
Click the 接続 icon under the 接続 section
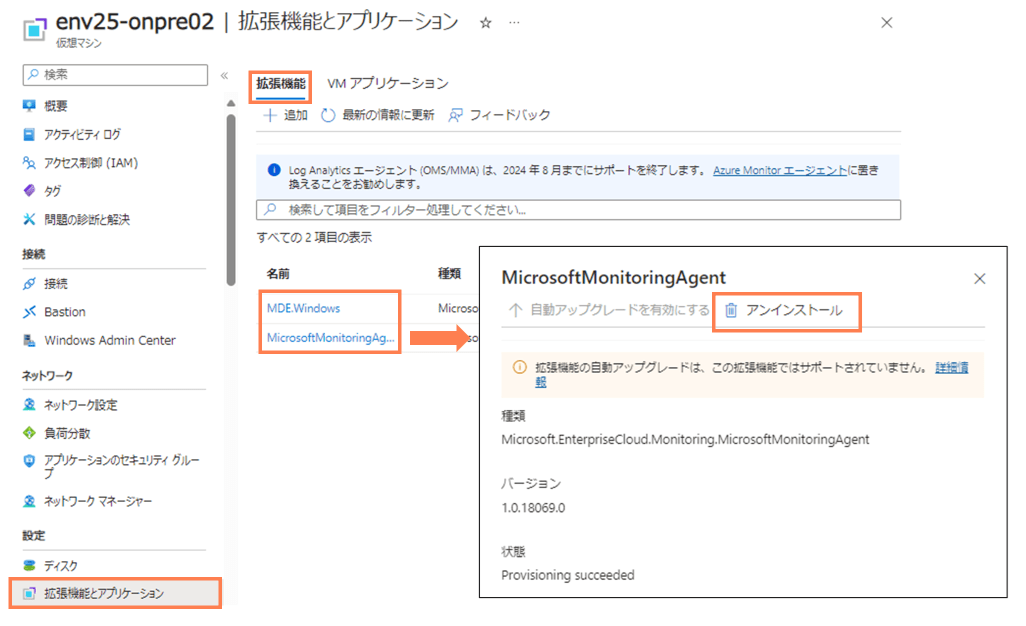tap(29, 284)
